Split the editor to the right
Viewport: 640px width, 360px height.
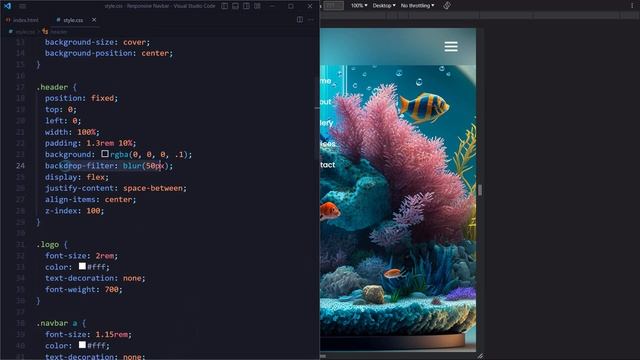click(x=300, y=20)
